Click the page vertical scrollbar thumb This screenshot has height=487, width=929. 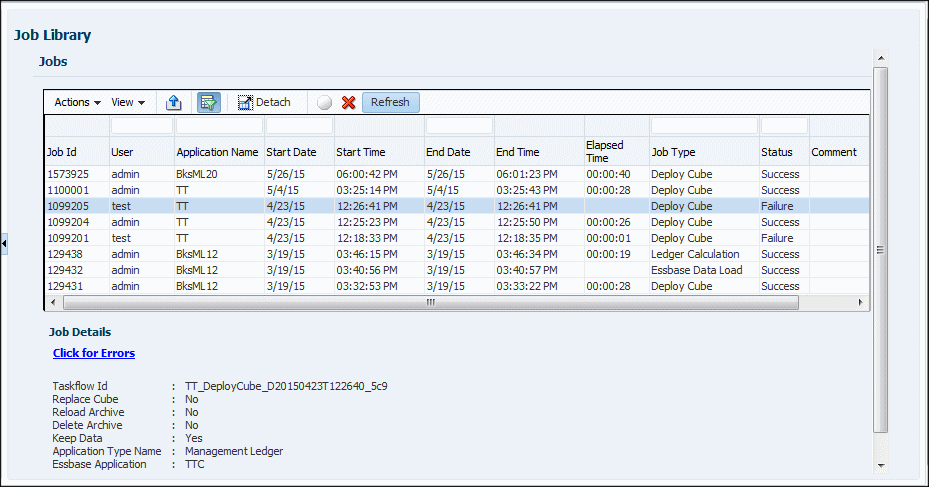click(881, 250)
